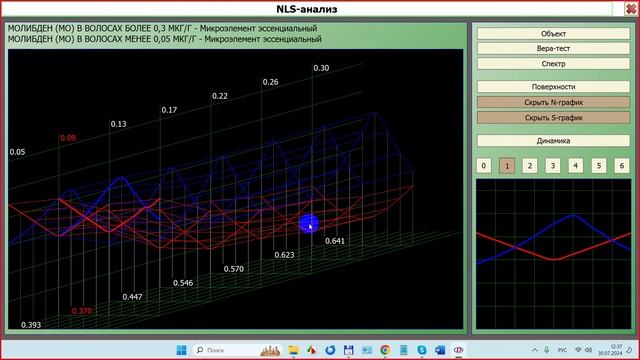Click the microphone tray icon
The width and height of the screenshot is (640, 360).
[547, 350]
